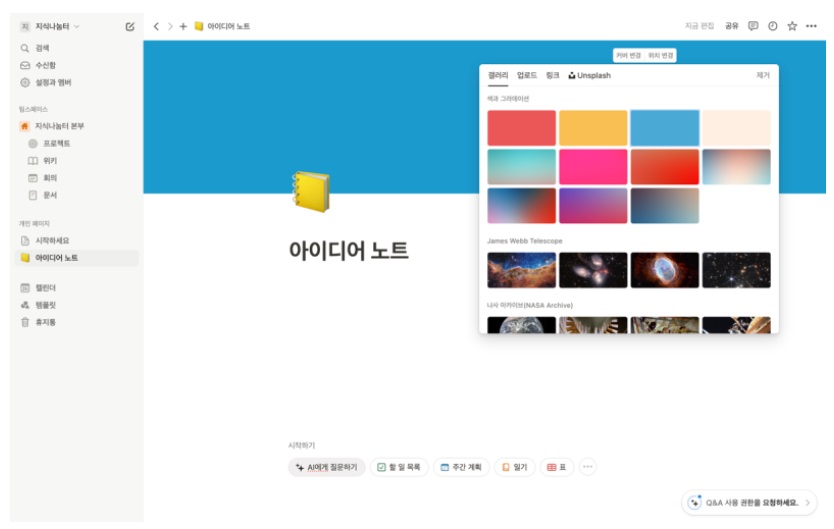Select solid red cover swatch
The image size is (834, 529).
coord(522,128)
